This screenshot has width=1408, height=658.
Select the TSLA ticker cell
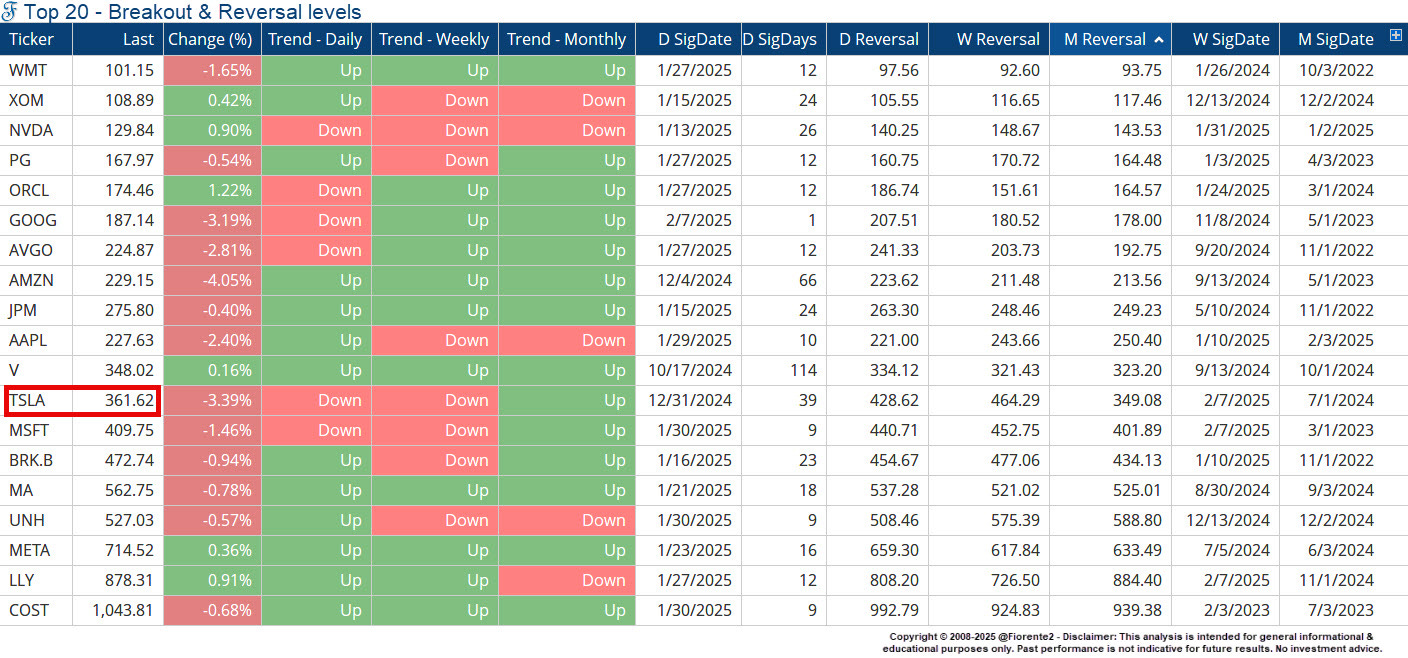(36, 400)
